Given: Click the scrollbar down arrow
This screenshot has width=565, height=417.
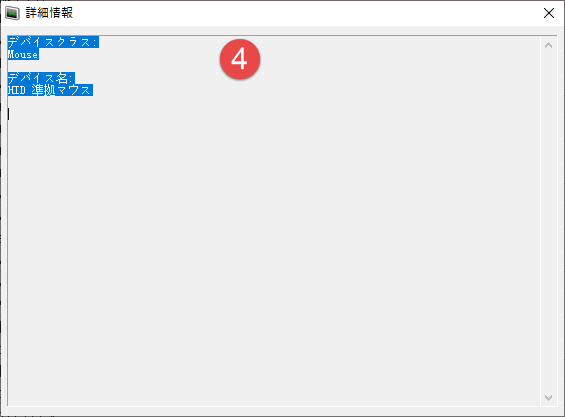Looking at the screenshot, I should click(x=548, y=398).
